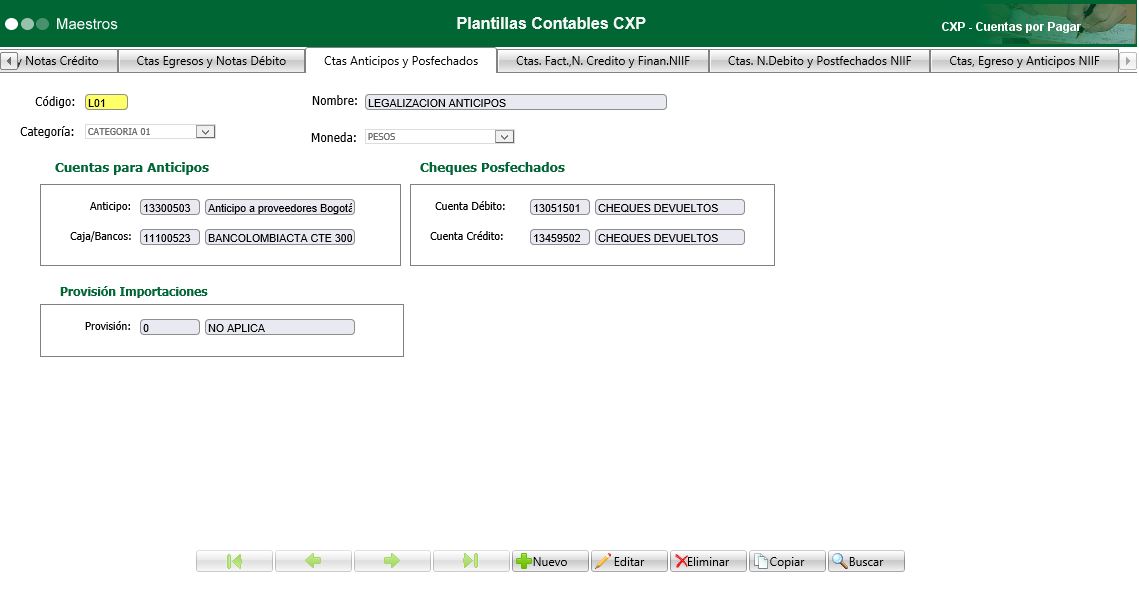The height and width of the screenshot is (592, 1139).
Task: Click the Provisión Importaciones heading
Action: pyautogui.click(x=134, y=291)
